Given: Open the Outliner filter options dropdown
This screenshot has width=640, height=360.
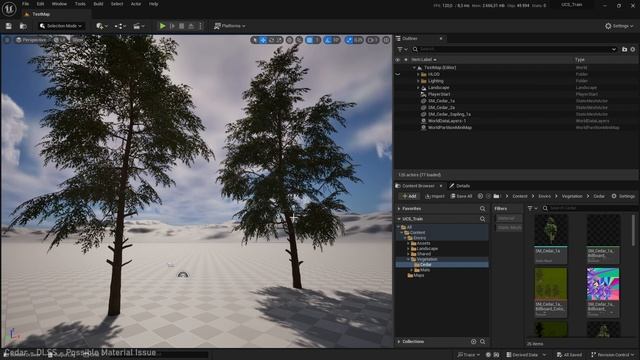Looking at the screenshot, I should [402, 49].
